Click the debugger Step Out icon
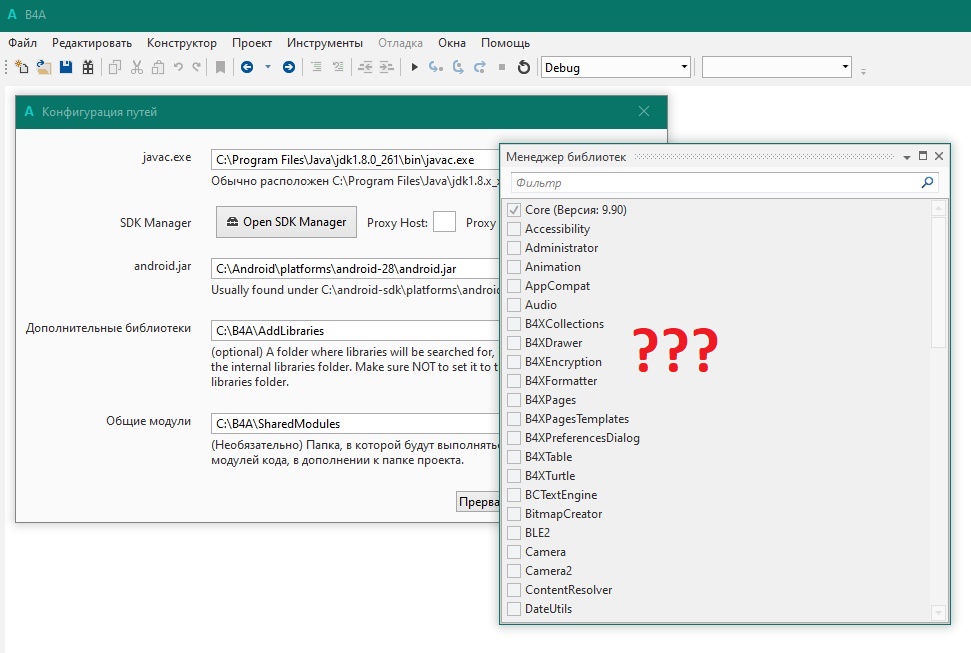This screenshot has width=971, height=653. coord(480,67)
